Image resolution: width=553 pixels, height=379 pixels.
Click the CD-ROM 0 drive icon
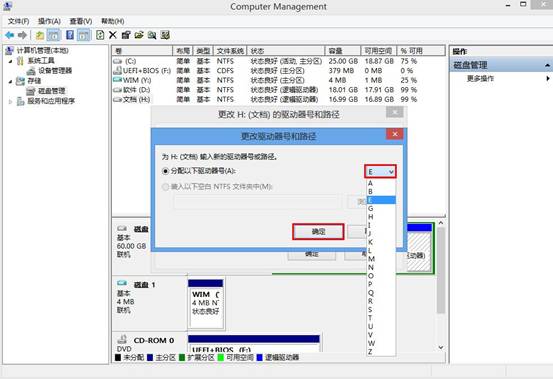(x=122, y=339)
